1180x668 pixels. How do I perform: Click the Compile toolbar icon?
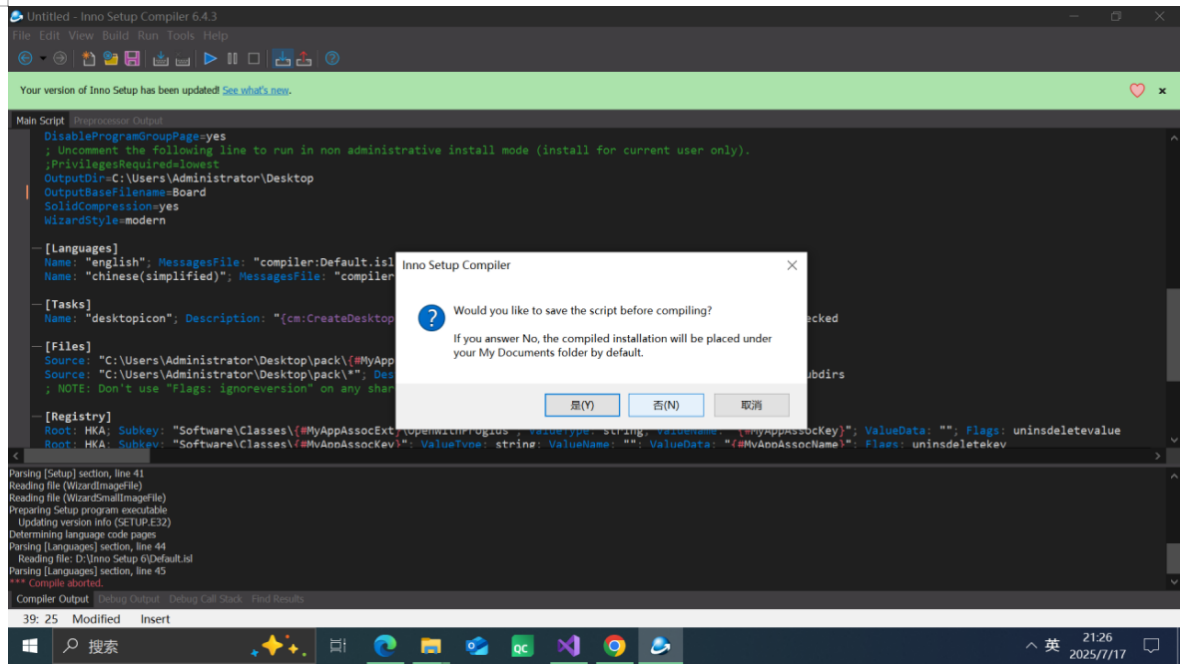click(160, 59)
